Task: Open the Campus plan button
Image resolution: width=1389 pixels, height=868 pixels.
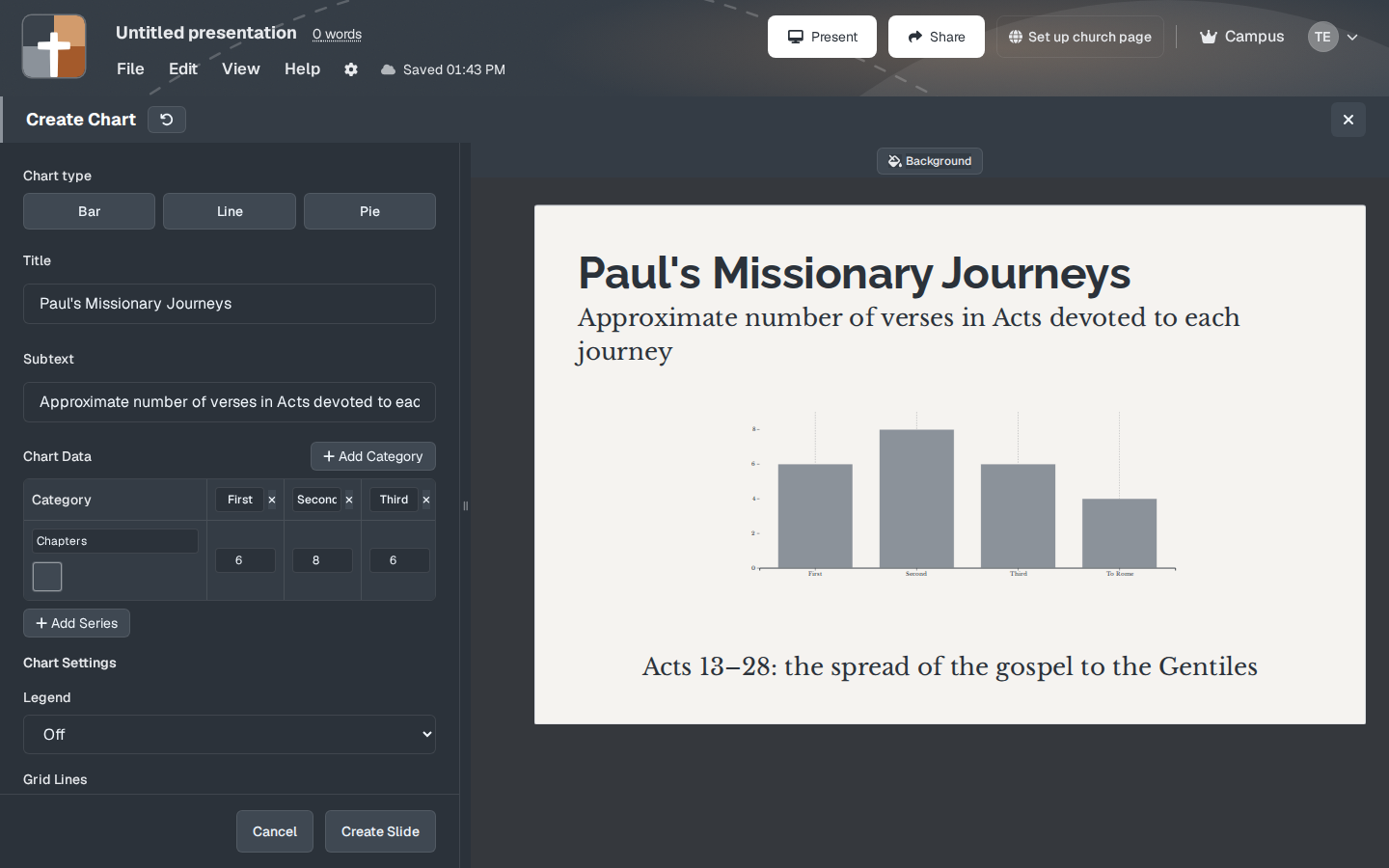Action: click(1241, 37)
